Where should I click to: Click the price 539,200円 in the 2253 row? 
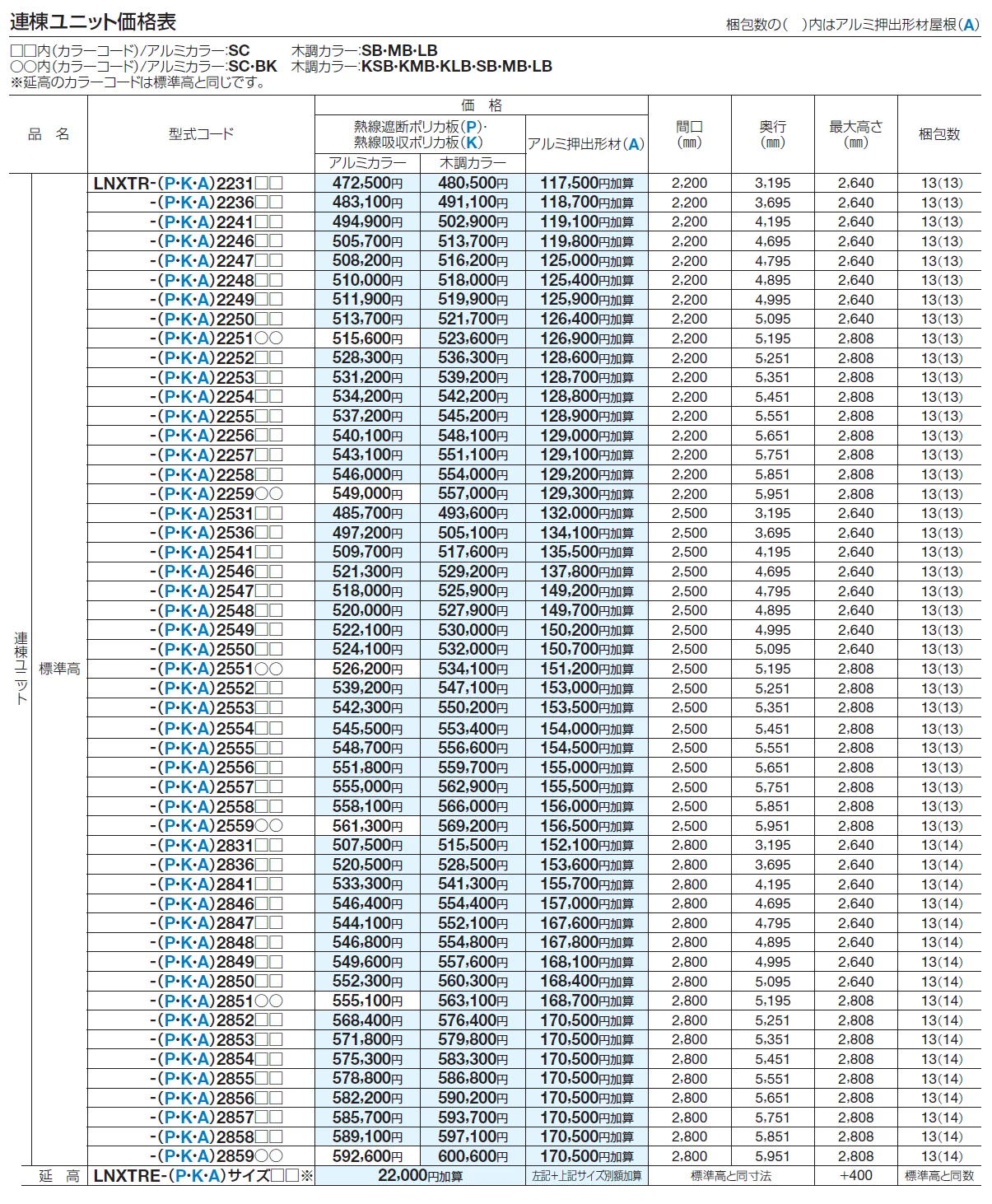473,377
